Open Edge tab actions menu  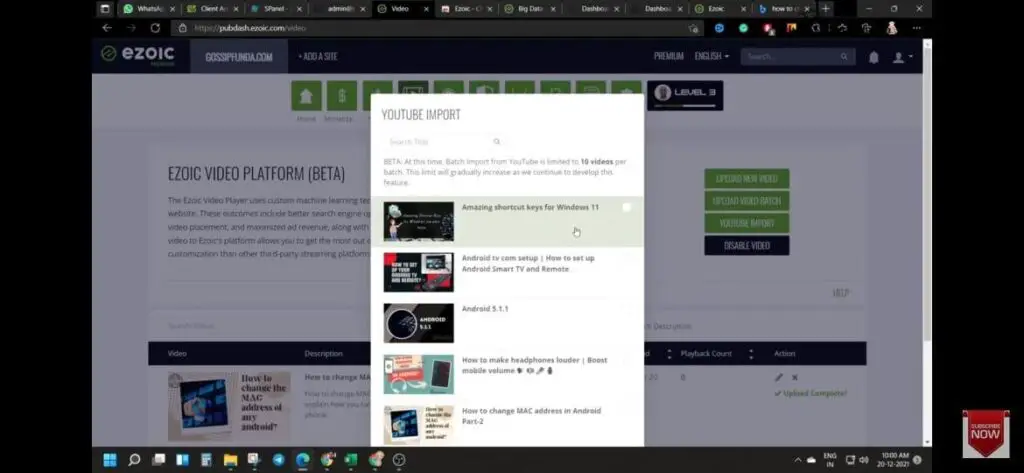(x=105, y=8)
